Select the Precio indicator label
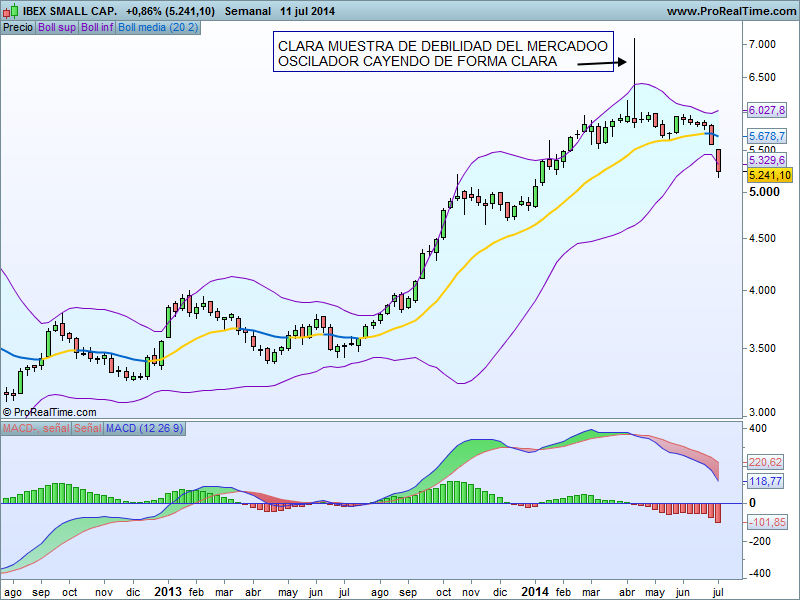Viewport: 800px width, 600px height. (x=17, y=27)
